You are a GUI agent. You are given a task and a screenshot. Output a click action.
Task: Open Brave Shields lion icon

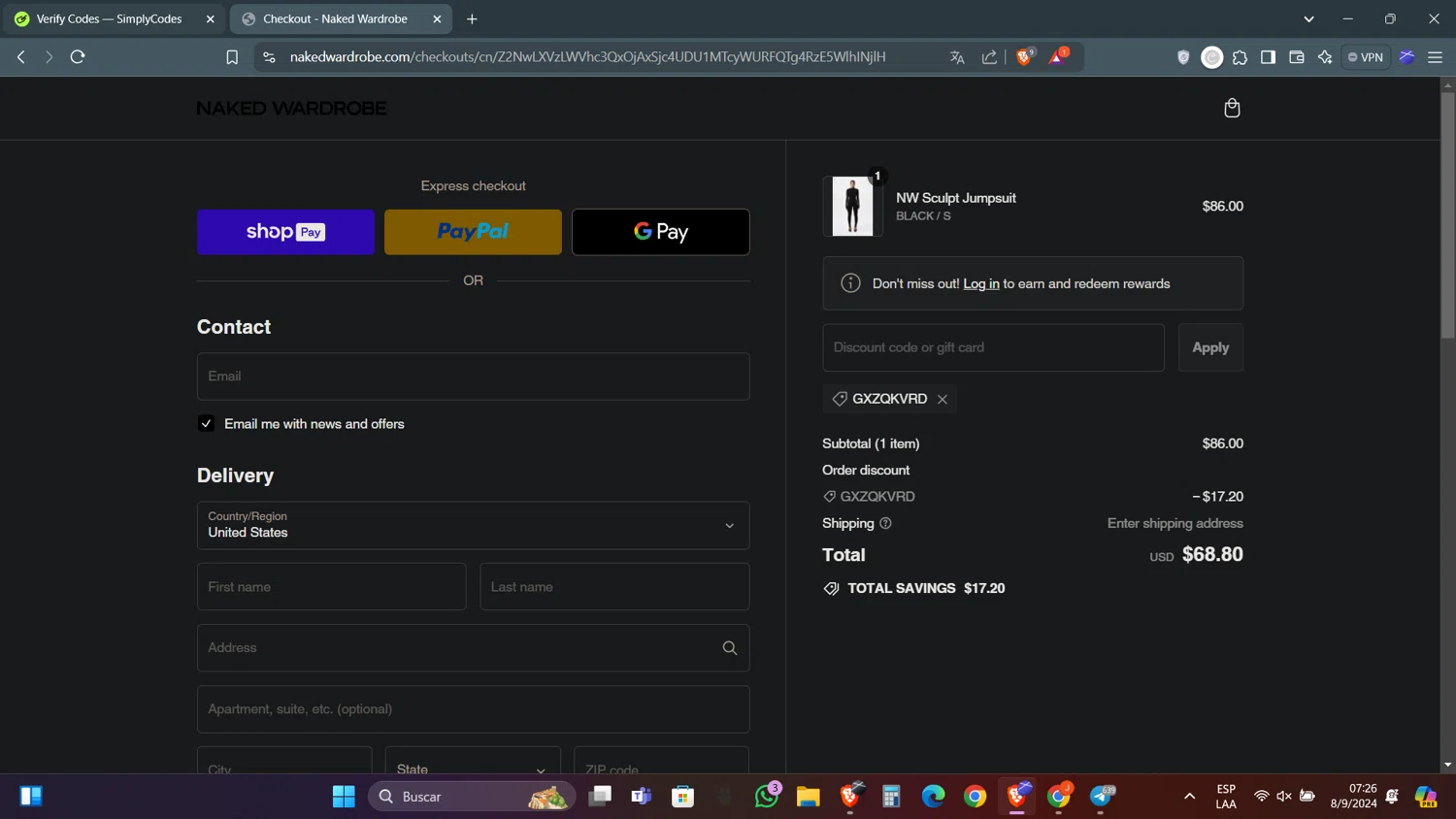(1024, 57)
